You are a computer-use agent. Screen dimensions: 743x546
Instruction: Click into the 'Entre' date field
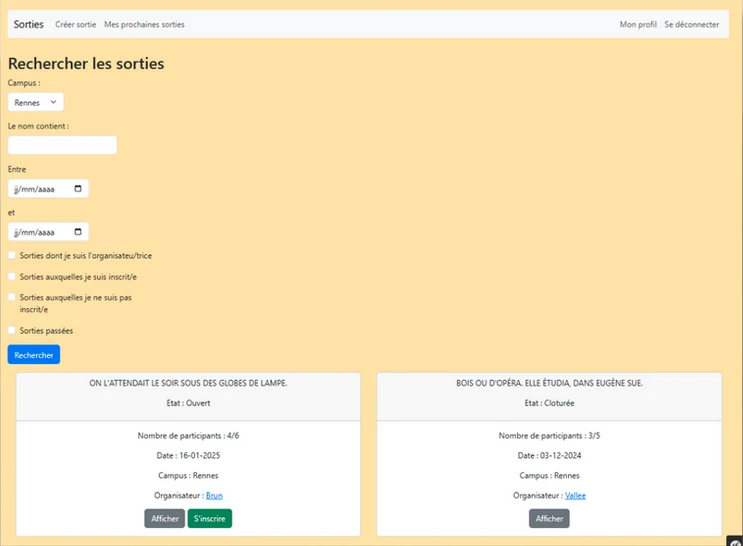40,188
